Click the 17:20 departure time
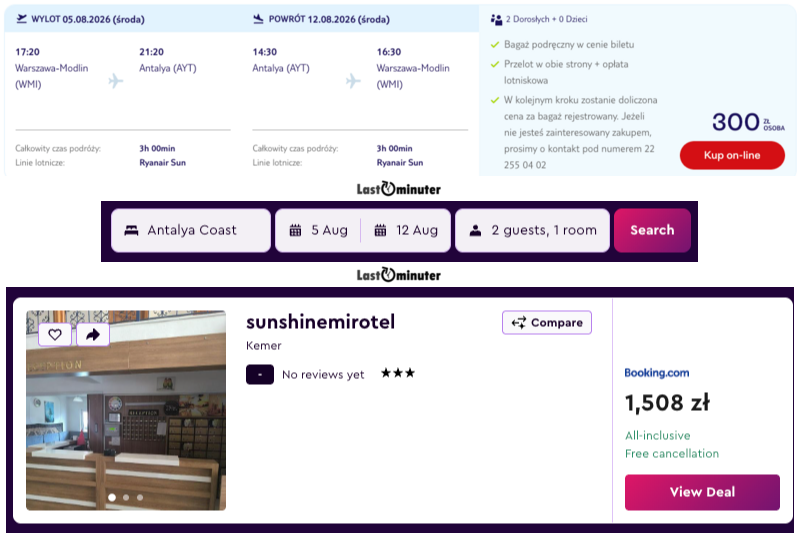The image size is (800, 533). [28, 52]
